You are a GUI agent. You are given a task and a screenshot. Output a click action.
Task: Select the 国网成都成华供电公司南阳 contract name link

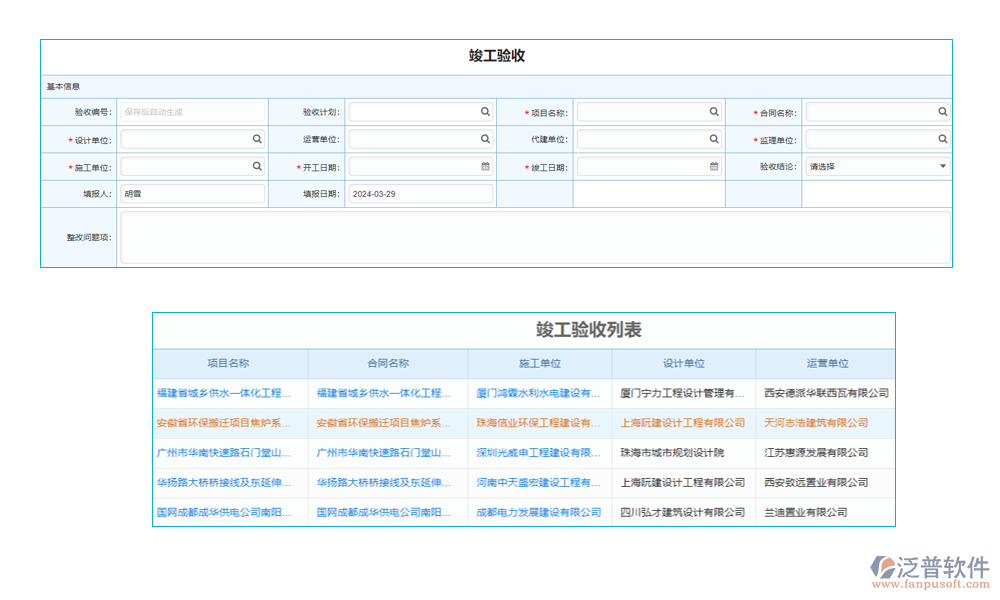point(384,512)
